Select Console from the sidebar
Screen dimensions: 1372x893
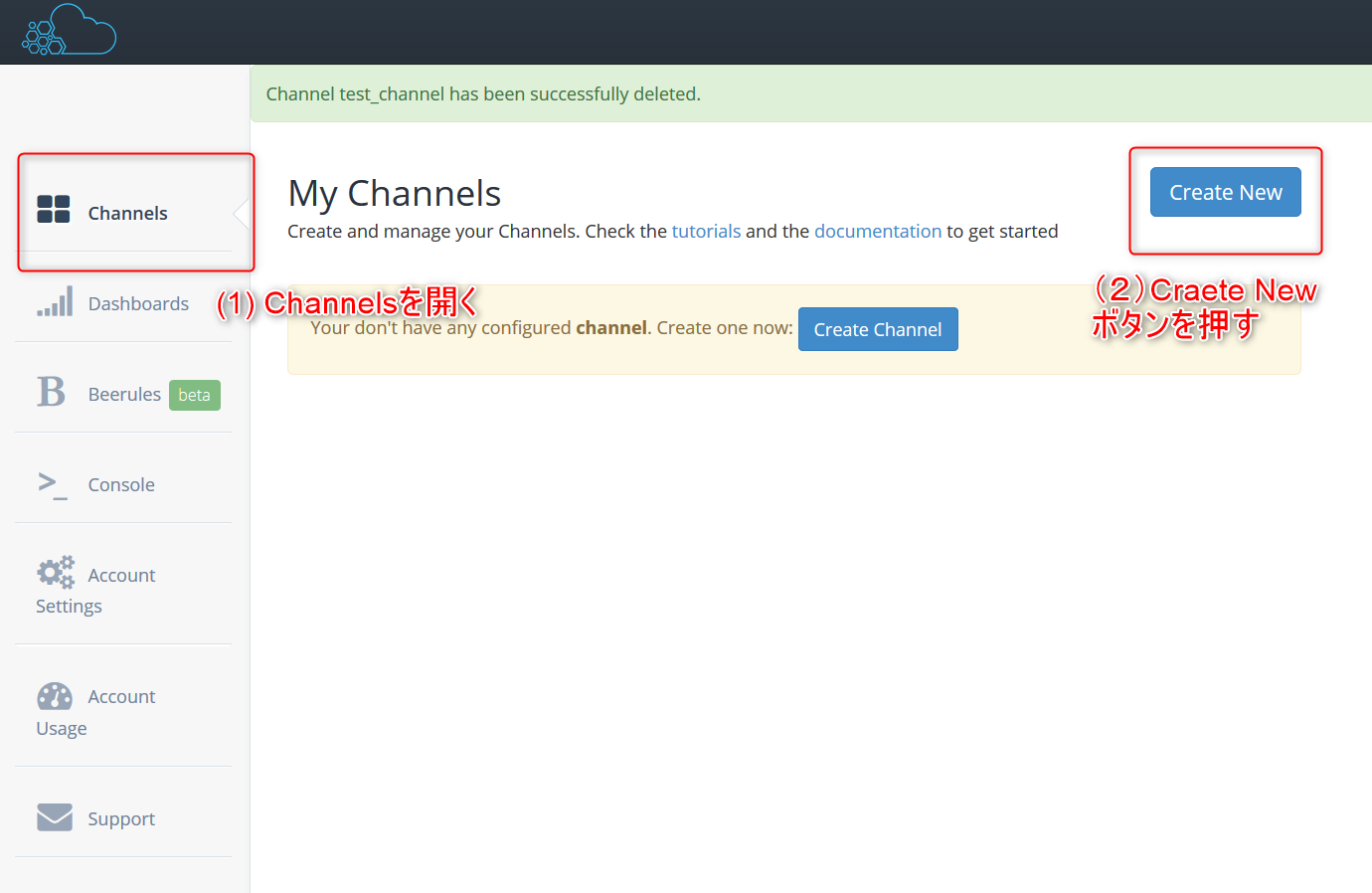(x=121, y=485)
